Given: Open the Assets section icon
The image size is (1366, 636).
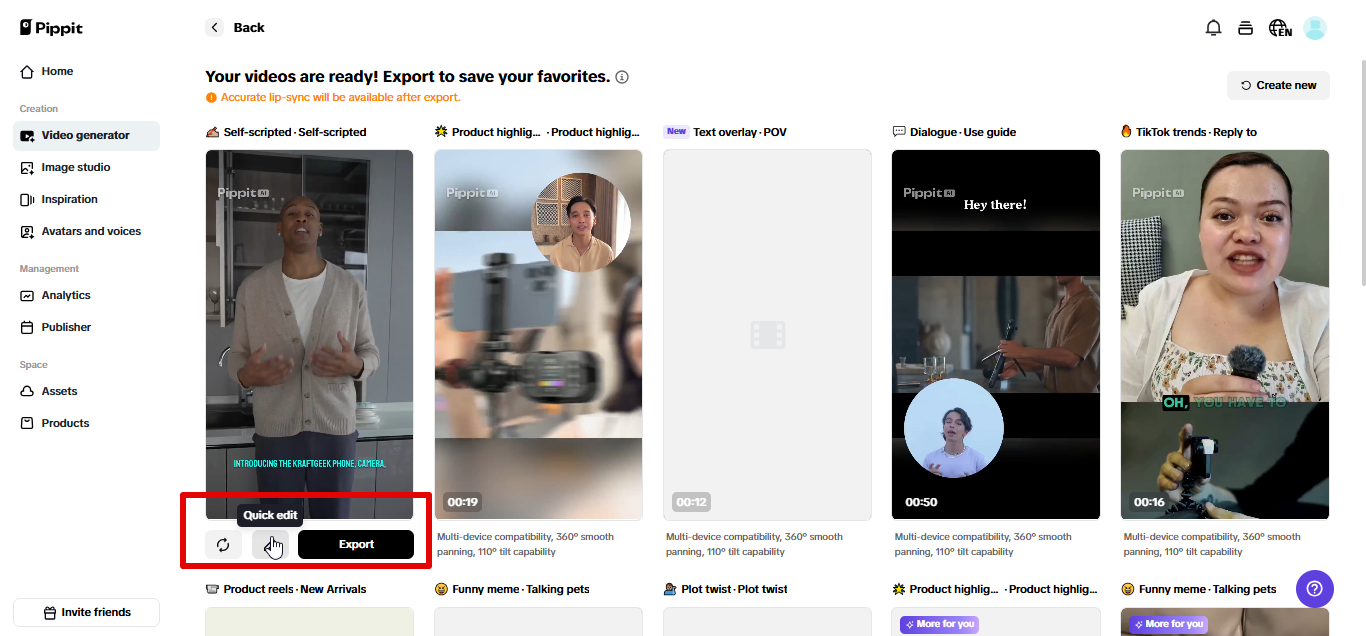Looking at the screenshot, I should coord(28,391).
